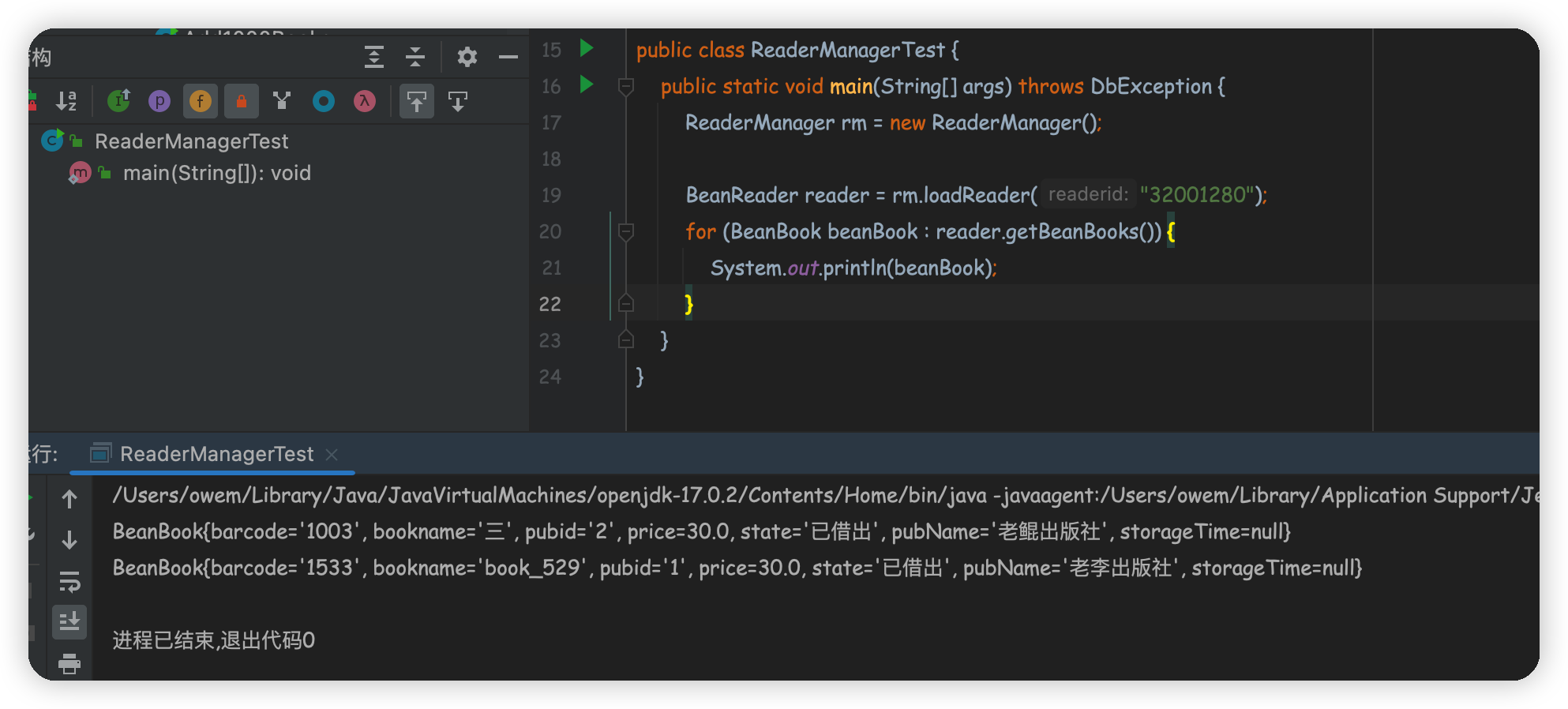Viewport: 1568px width, 709px height.
Task: Click console line with barcode='1003'
Action: tap(702, 531)
